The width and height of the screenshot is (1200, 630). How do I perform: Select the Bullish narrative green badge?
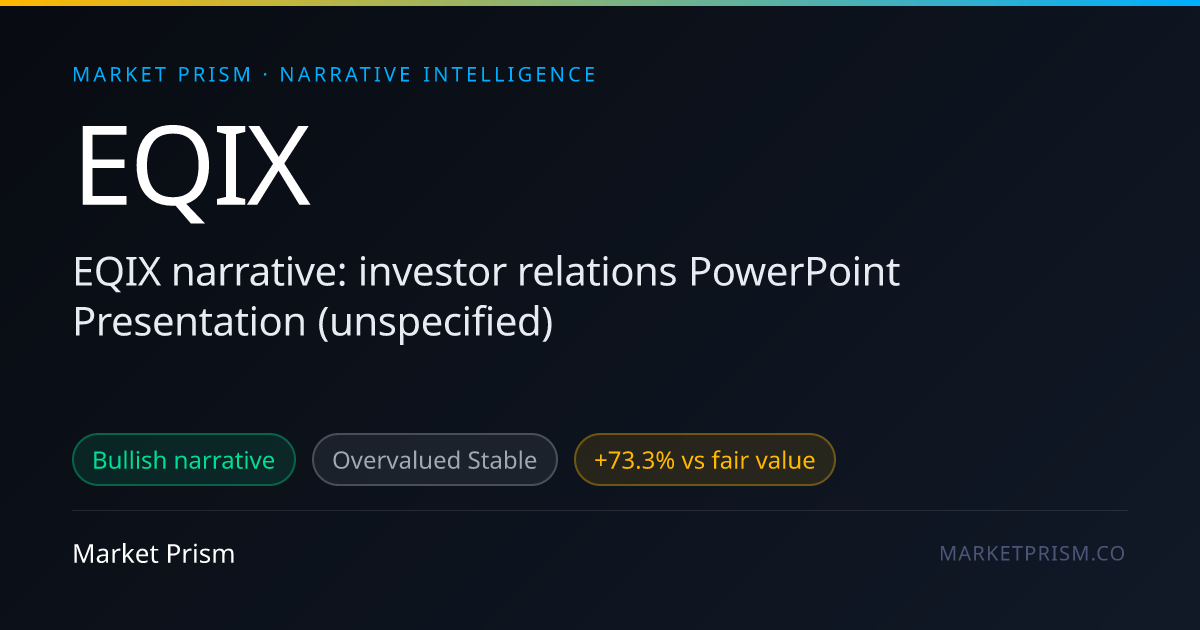click(184, 460)
